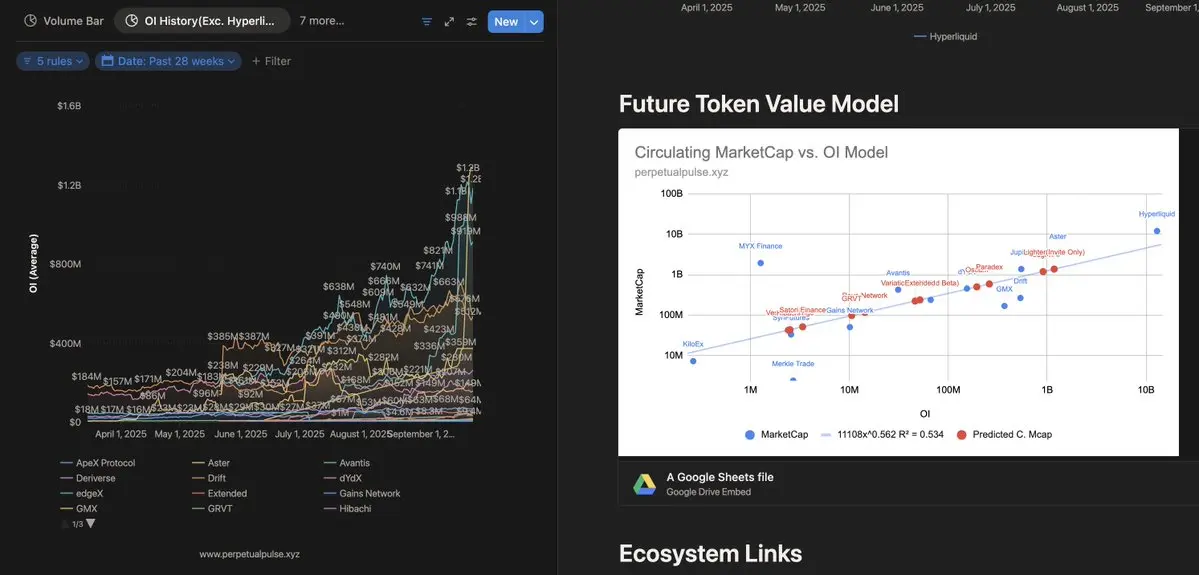This screenshot has height=575, width=1199.
Task: Click the plus icon to add Filter
Action: click(256, 61)
